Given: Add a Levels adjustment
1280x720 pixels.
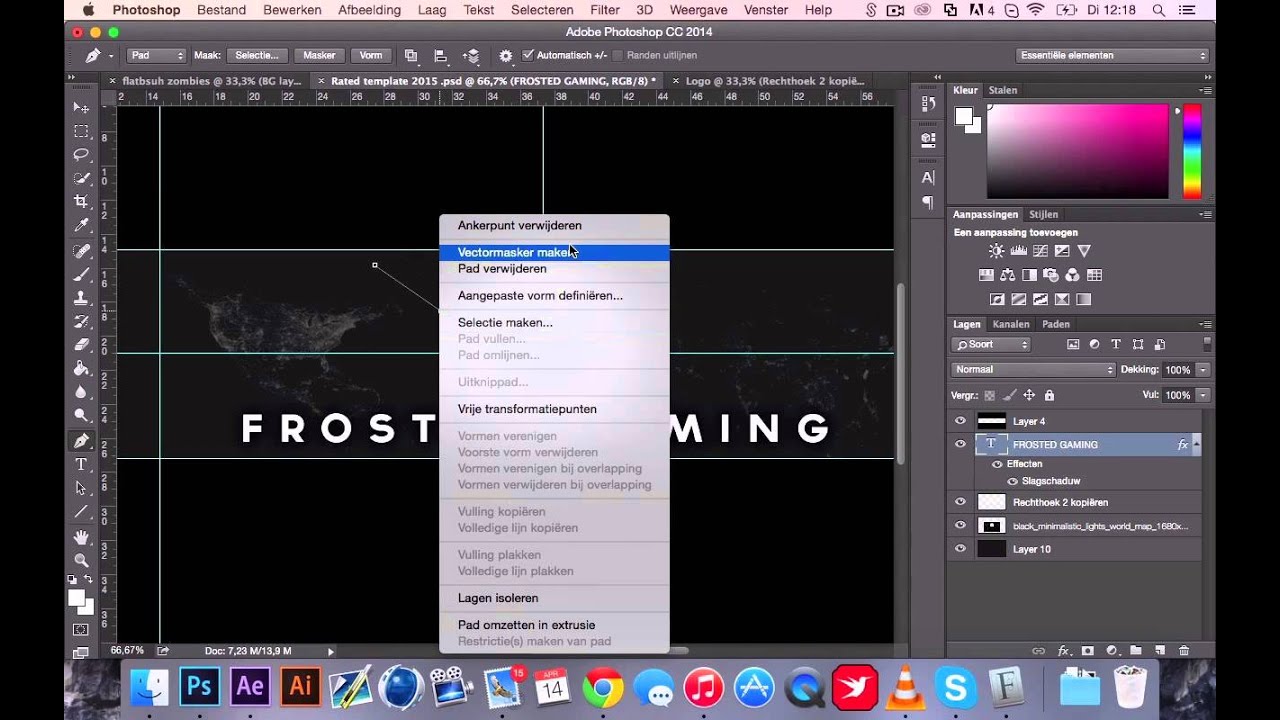Looking at the screenshot, I should pyautogui.click(x=1018, y=251).
